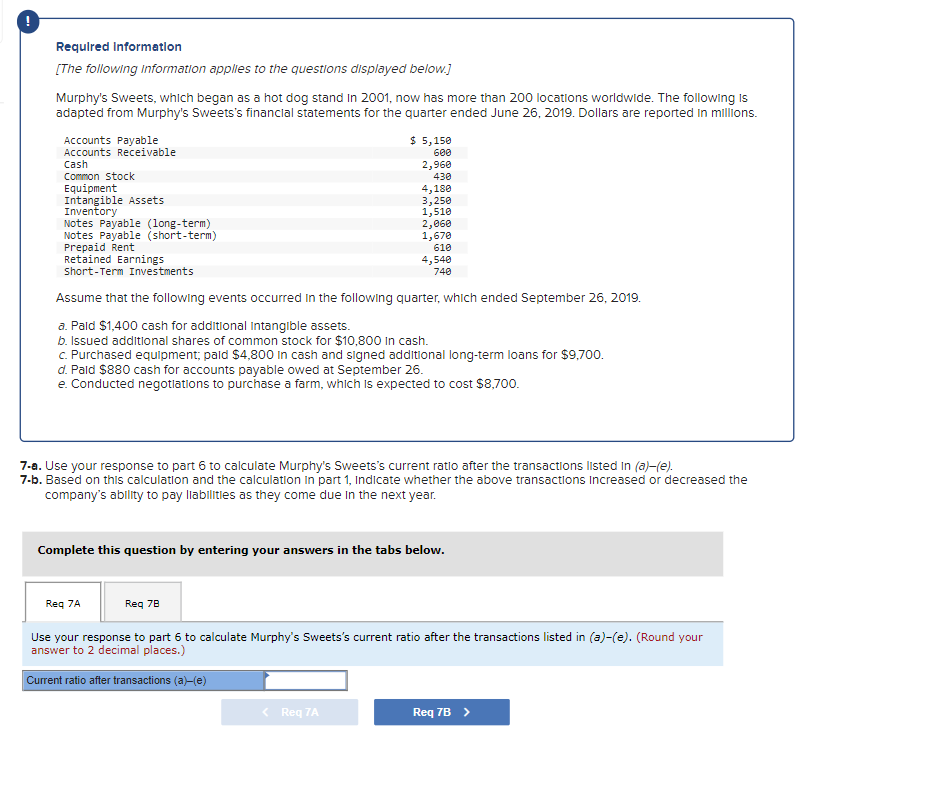The image size is (940, 799).
Task: Switch to the Req 7B tab
Action: pyautogui.click(x=143, y=603)
